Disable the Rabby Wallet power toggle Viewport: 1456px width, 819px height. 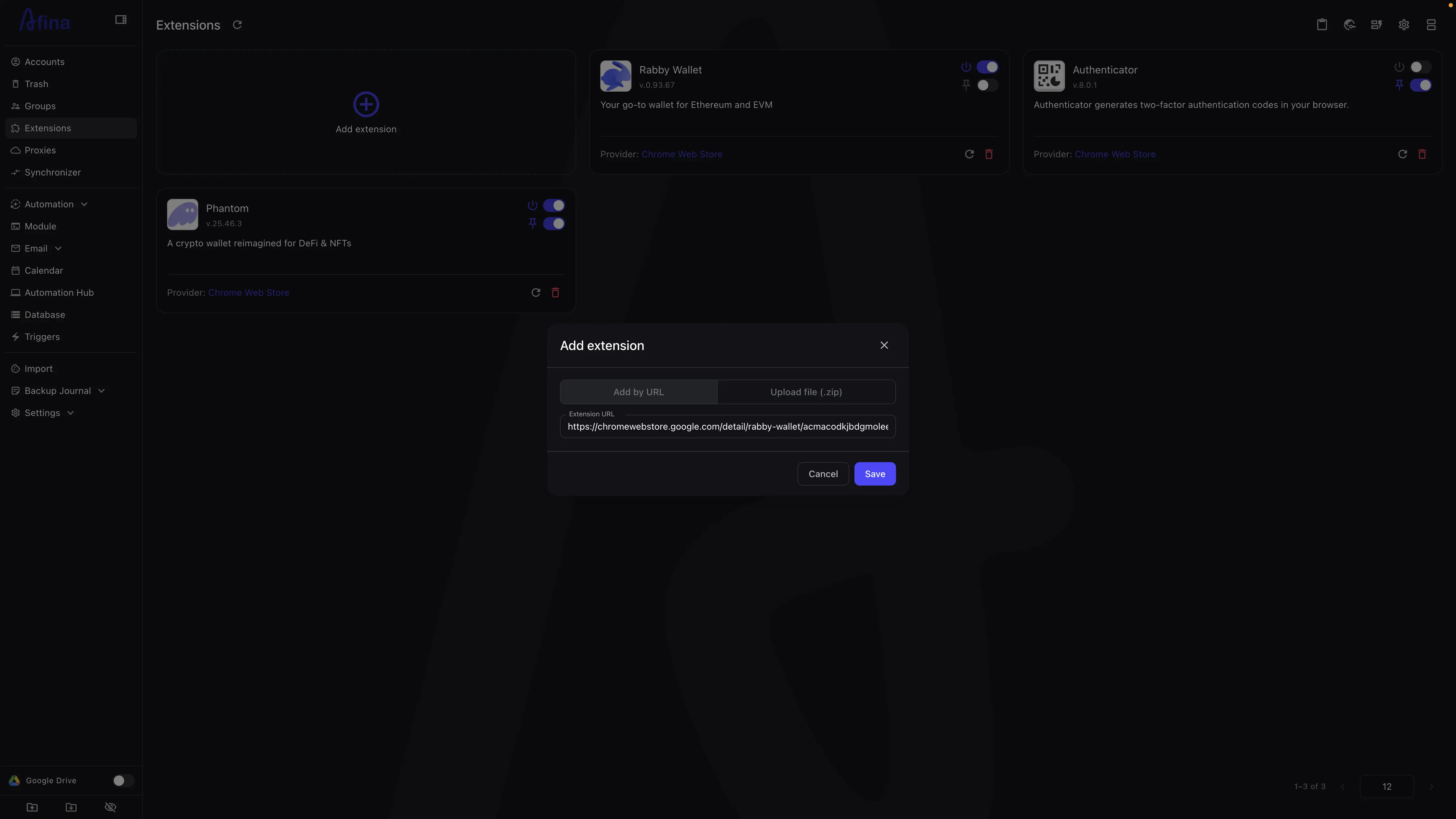[x=987, y=67]
